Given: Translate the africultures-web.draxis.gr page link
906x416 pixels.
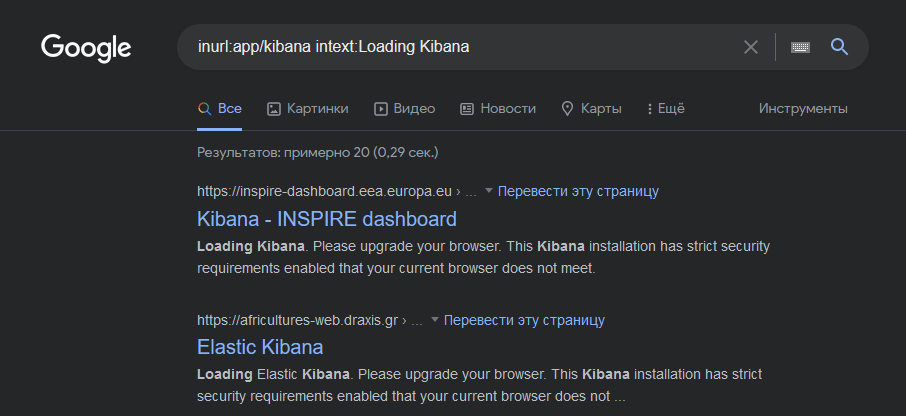Looking at the screenshot, I should (x=524, y=320).
